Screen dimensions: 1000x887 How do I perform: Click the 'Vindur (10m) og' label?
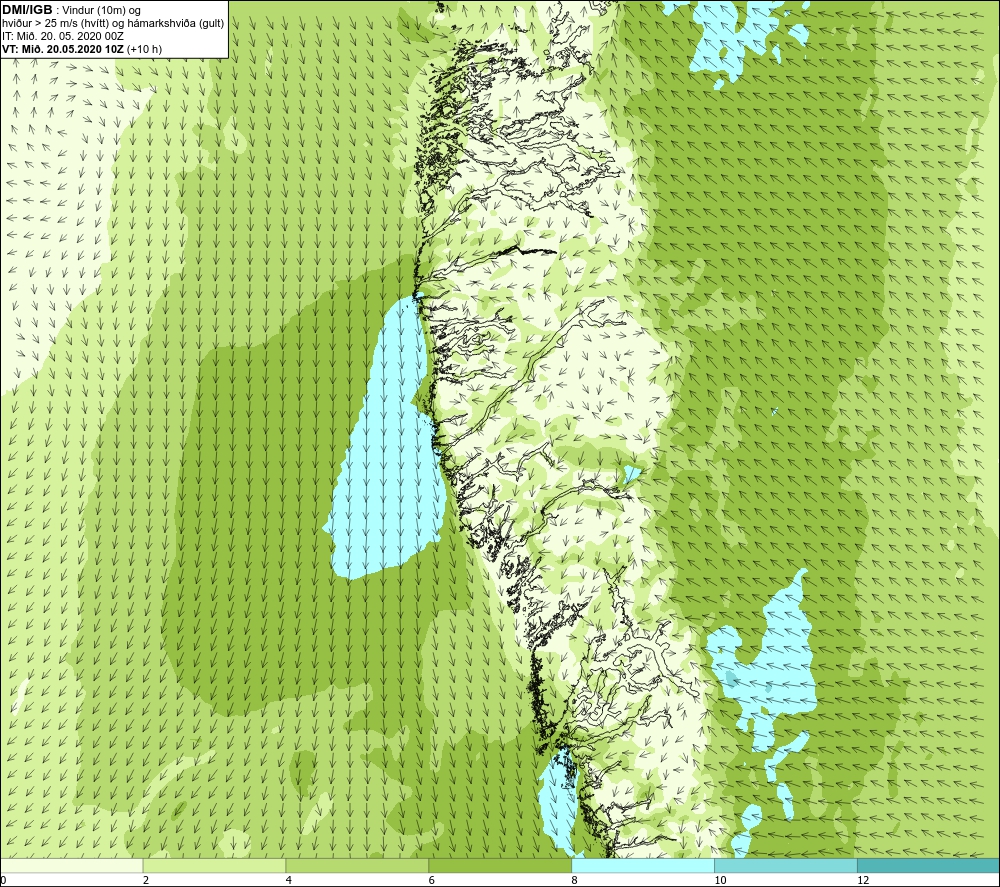click(x=102, y=11)
